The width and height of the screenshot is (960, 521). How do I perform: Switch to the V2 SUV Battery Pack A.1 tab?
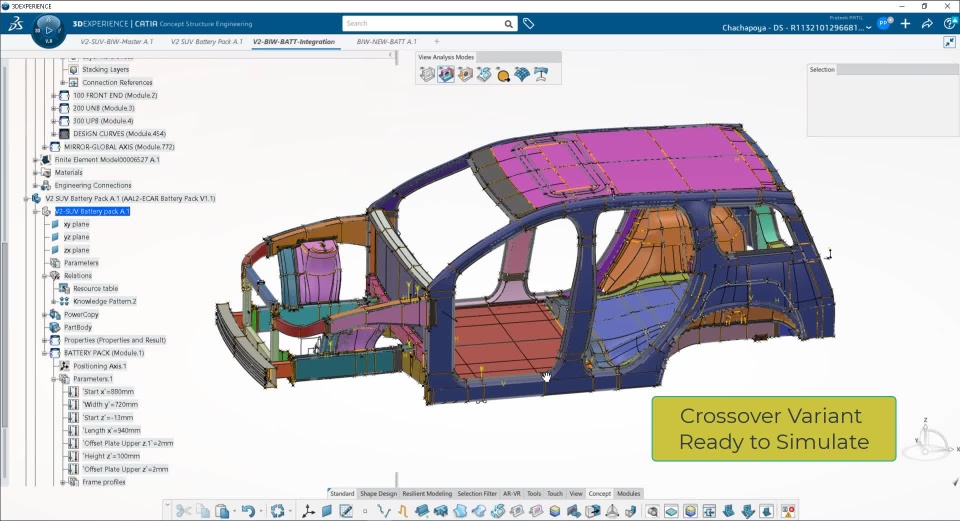(x=206, y=42)
